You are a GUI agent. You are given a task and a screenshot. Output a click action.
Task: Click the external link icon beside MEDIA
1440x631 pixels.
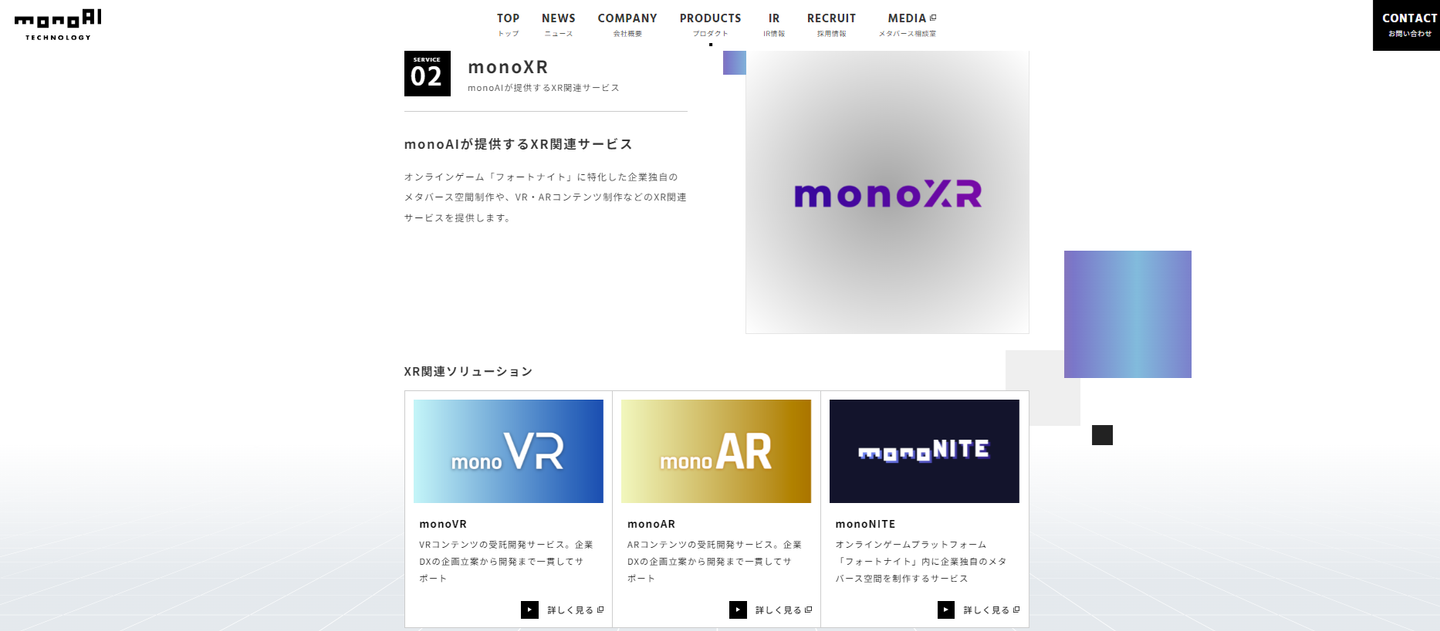tap(933, 18)
